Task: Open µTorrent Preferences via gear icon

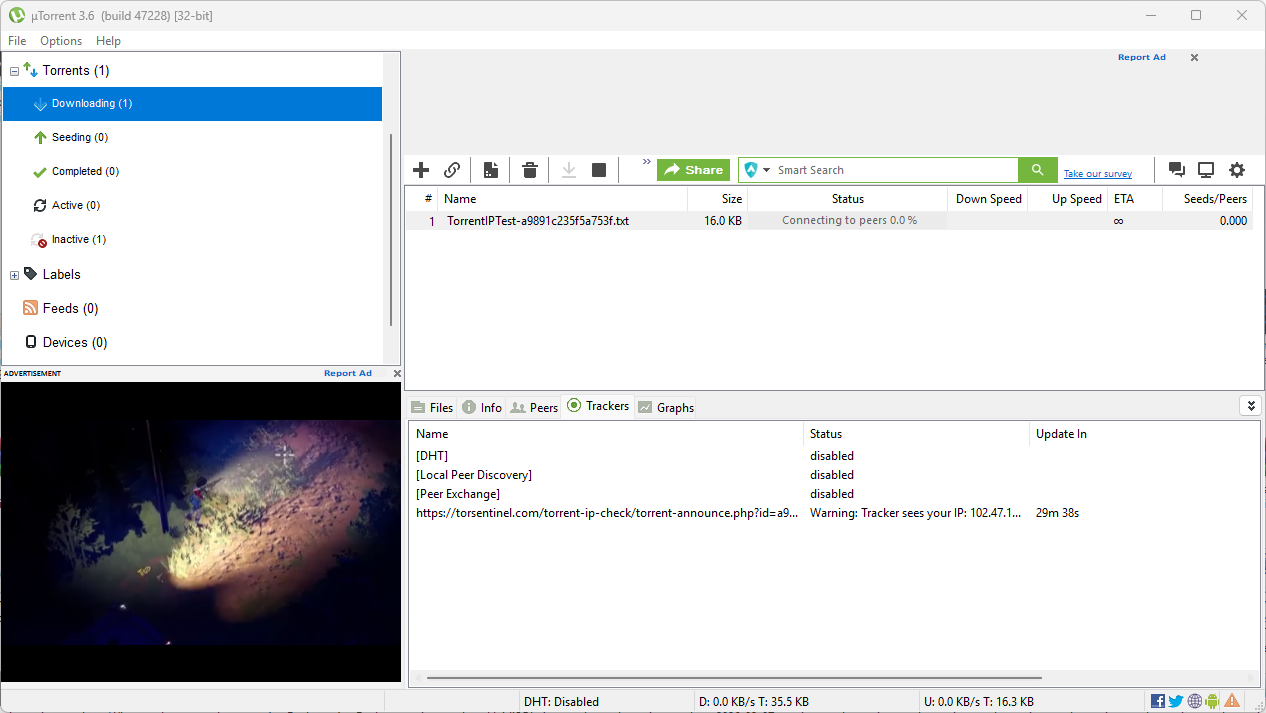Action: [x=1237, y=169]
